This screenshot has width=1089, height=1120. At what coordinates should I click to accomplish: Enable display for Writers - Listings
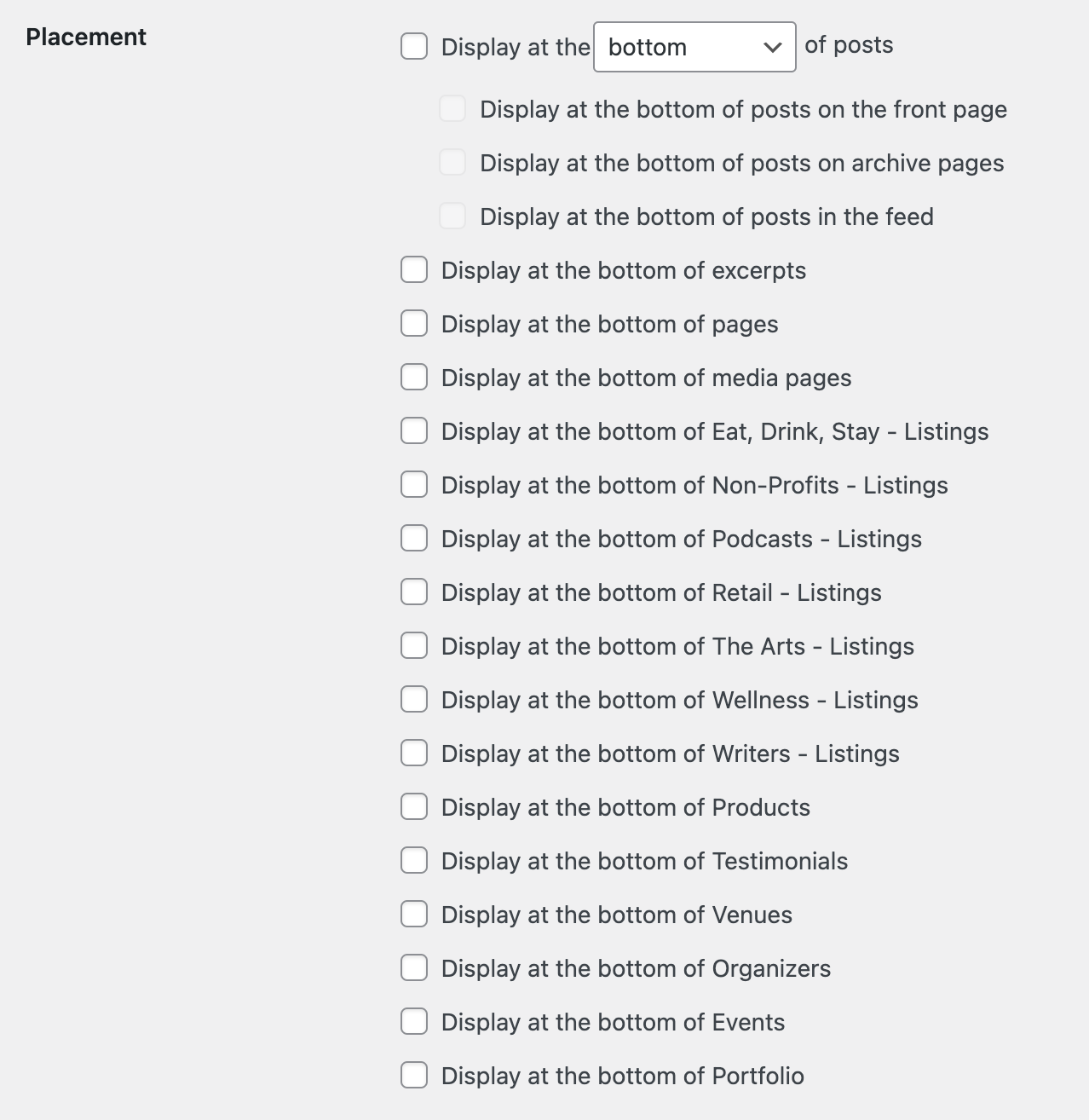tap(414, 753)
